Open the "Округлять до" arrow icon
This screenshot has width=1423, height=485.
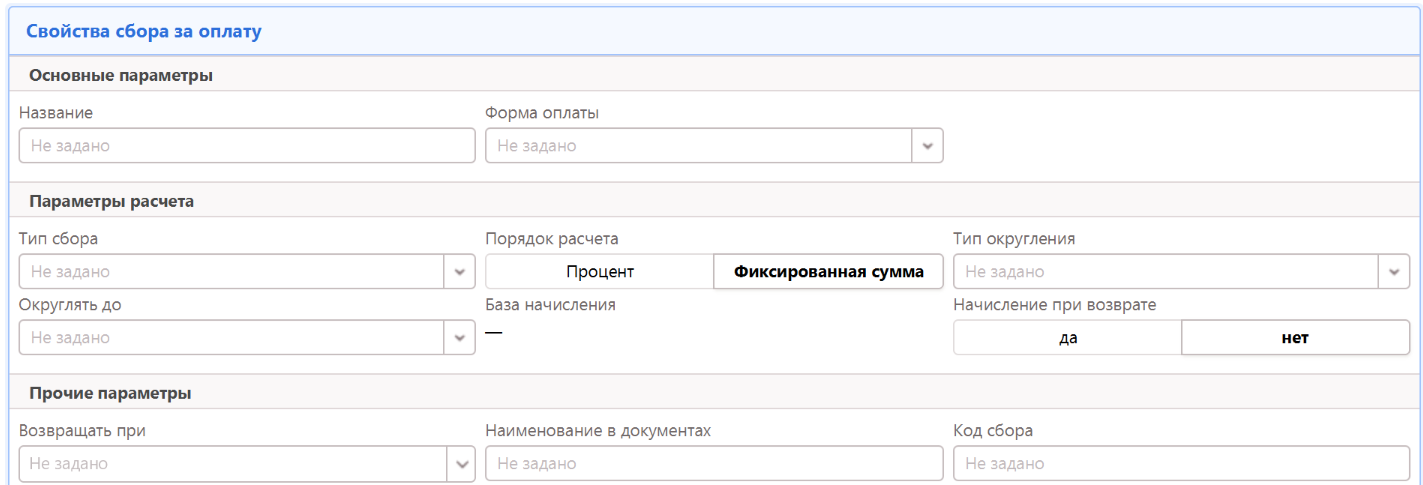(459, 338)
